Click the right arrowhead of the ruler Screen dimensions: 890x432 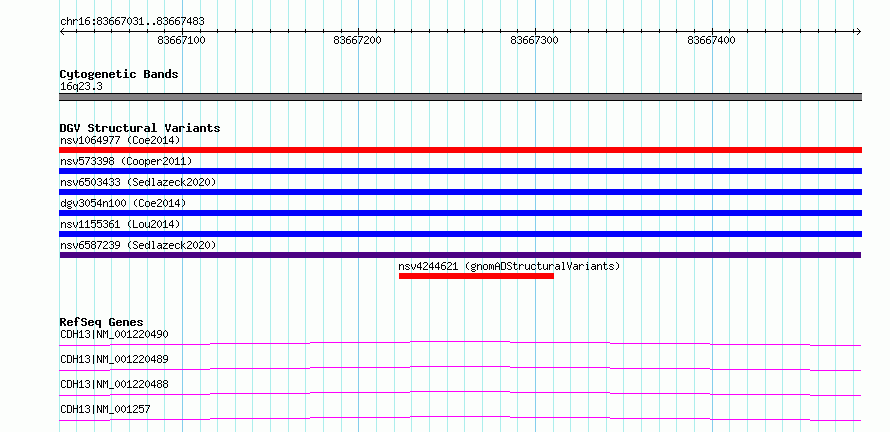coord(858,31)
